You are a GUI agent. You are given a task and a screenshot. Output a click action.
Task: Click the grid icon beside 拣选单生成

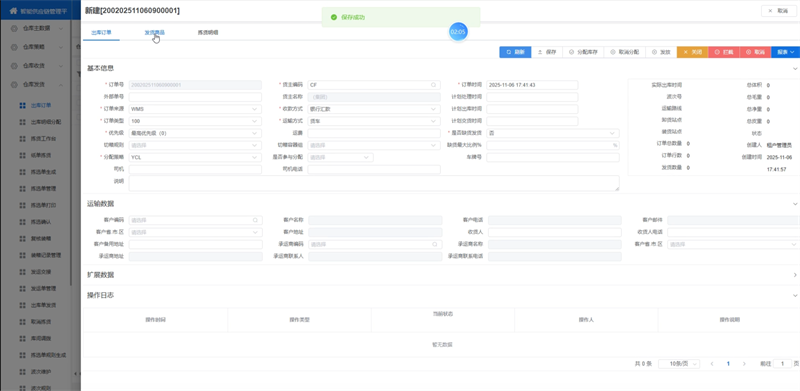click(x=22, y=172)
